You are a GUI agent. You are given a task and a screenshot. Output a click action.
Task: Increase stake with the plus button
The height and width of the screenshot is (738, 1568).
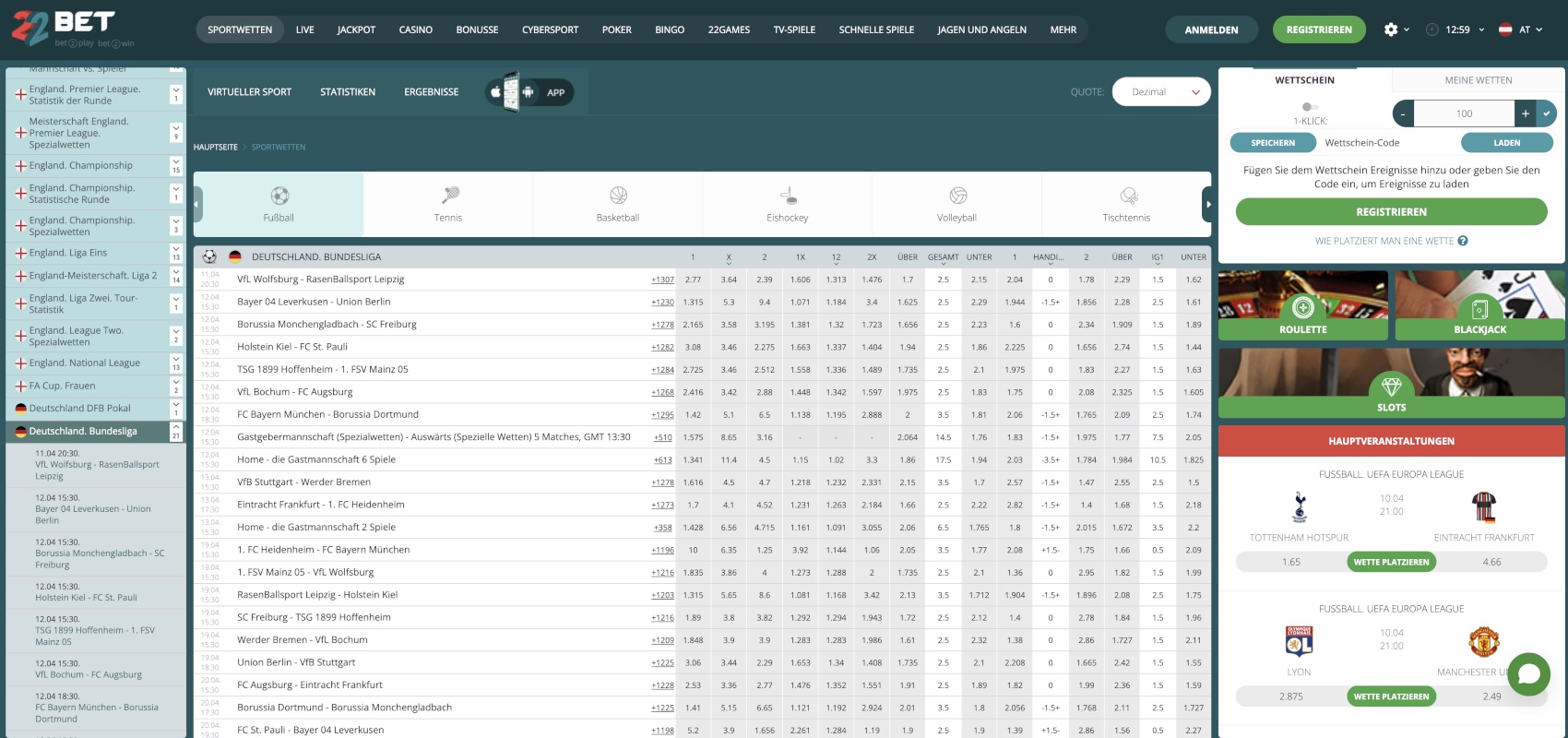1526,113
